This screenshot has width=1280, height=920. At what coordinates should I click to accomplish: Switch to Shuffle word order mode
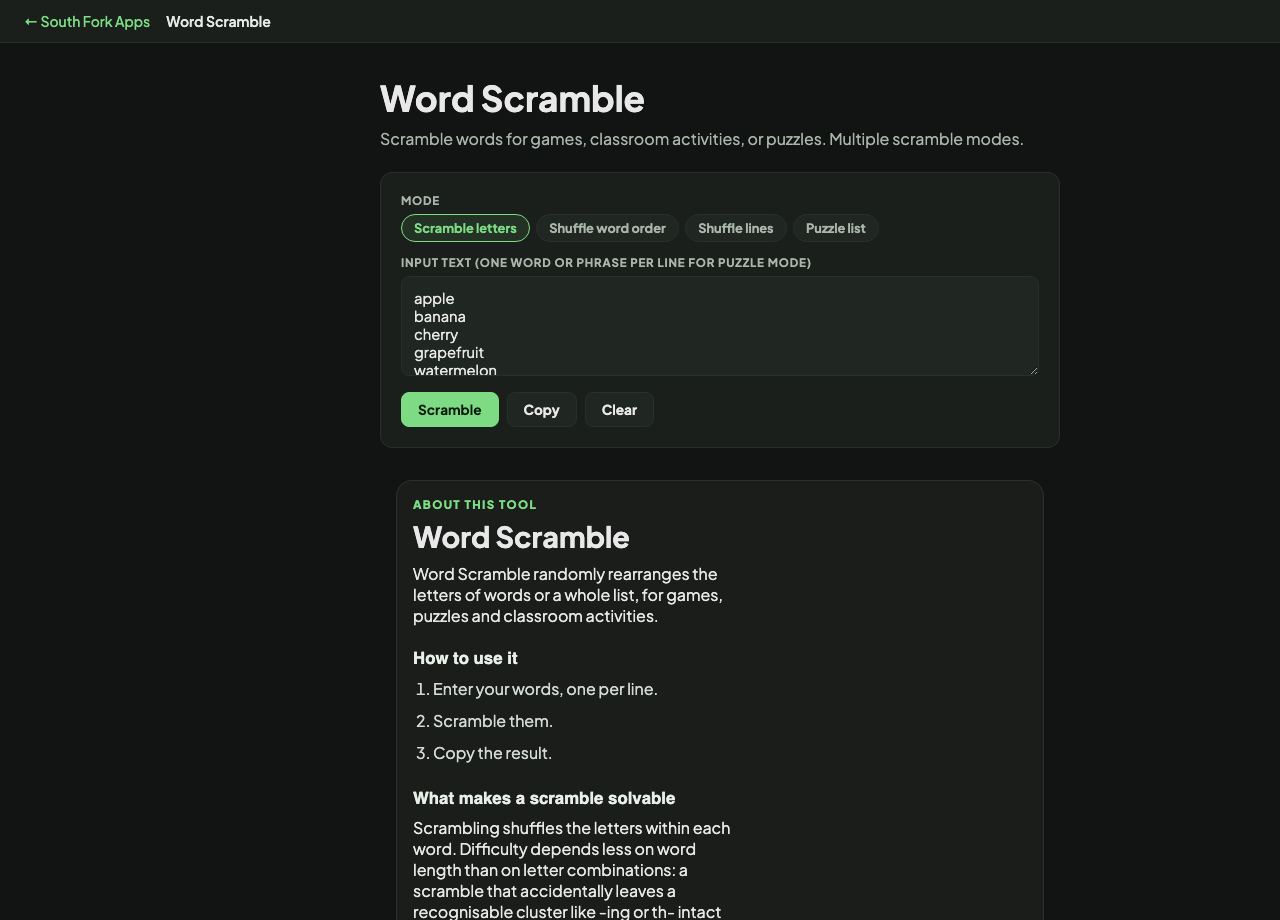(x=607, y=228)
